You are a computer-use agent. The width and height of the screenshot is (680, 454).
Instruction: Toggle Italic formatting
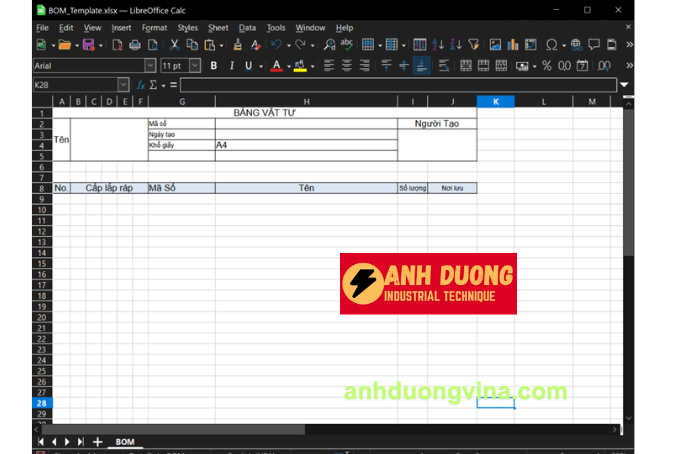click(232, 66)
